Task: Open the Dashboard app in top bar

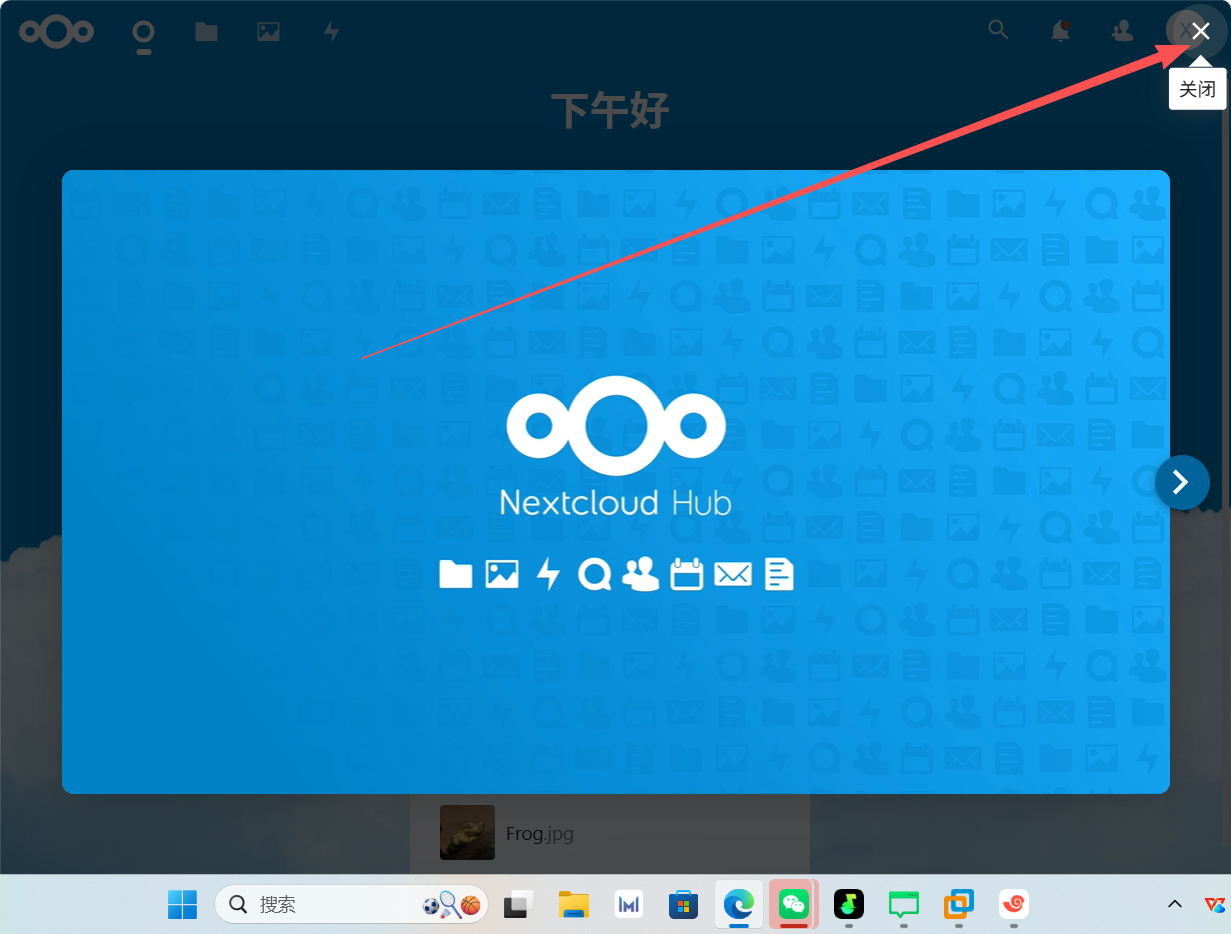Action: coord(144,32)
